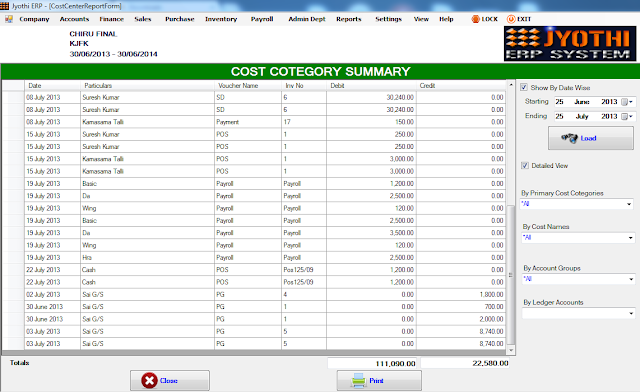Click the Inv No column header
This screenshot has height=392, width=640.
tap(304, 85)
